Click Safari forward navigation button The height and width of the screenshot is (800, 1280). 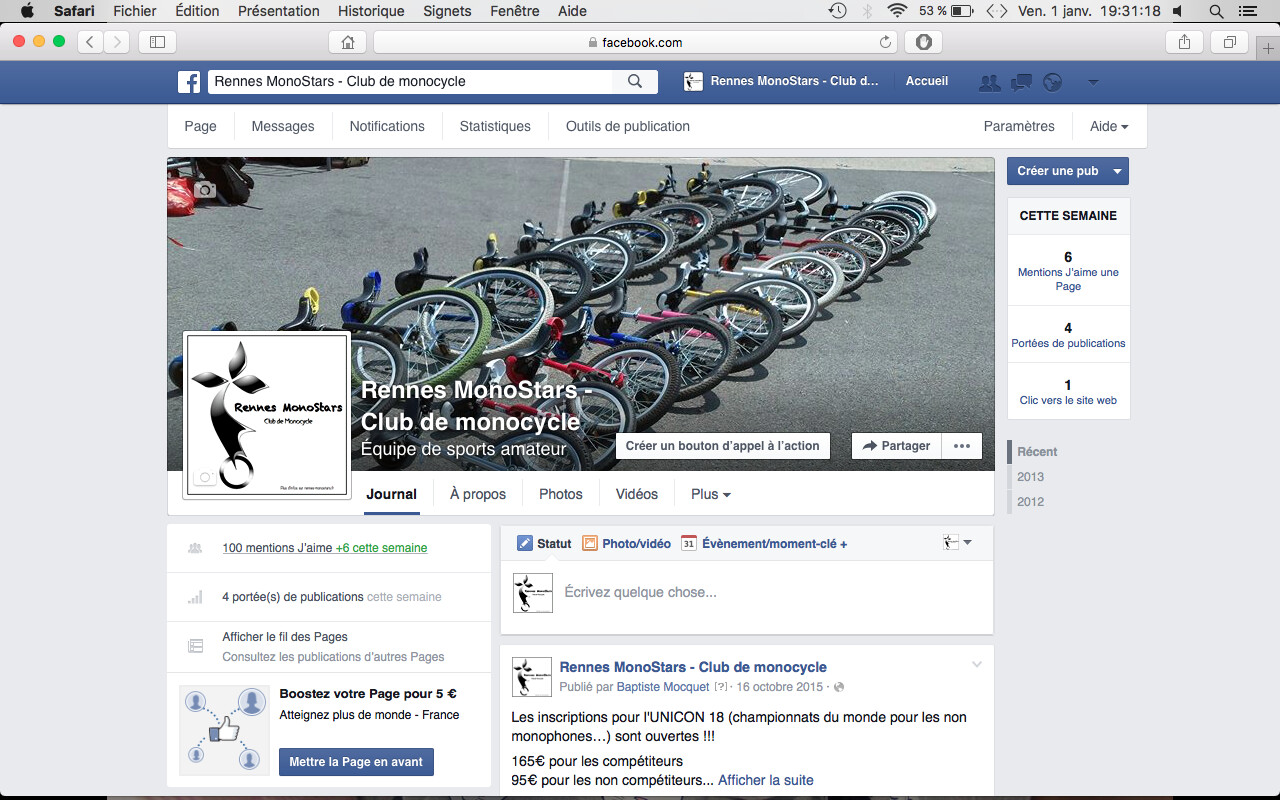click(117, 42)
